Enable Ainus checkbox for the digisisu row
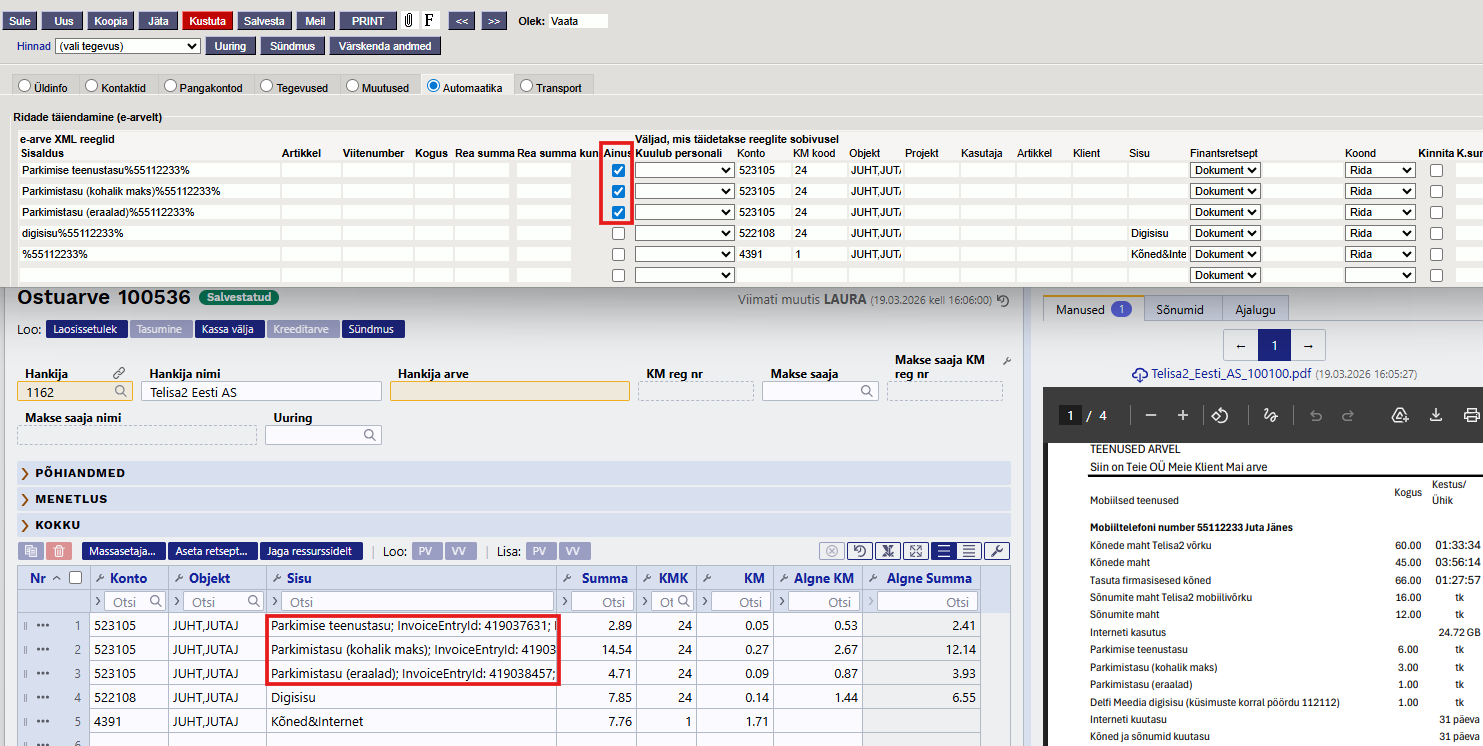The height and width of the screenshot is (746, 1483). tap(618, 233)
